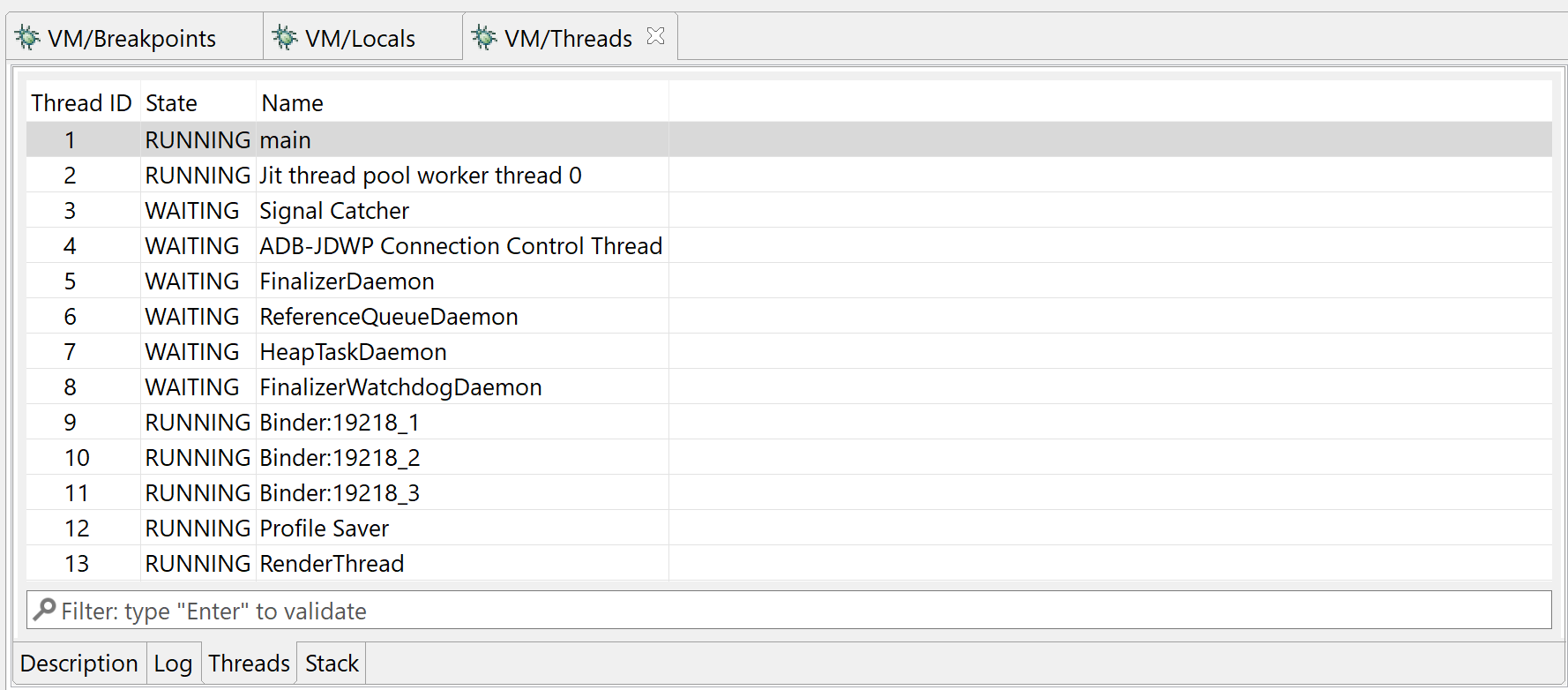Open the Stack bottom tab

[x=332, y=664]
